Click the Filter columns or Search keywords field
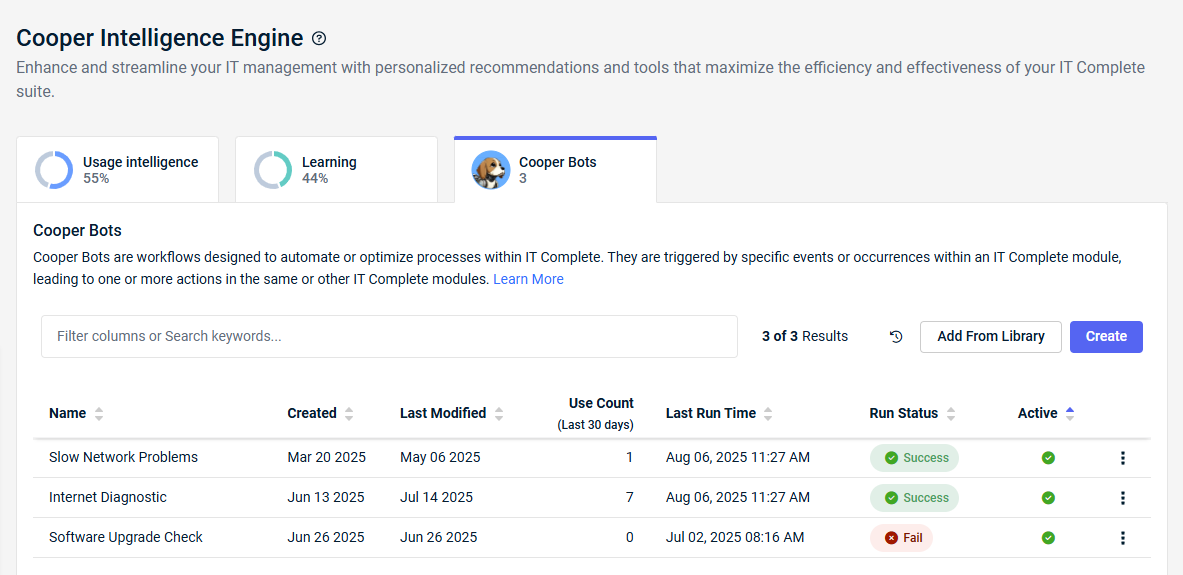The width and height of the screenshot is (1183, 575). (389, 337)
